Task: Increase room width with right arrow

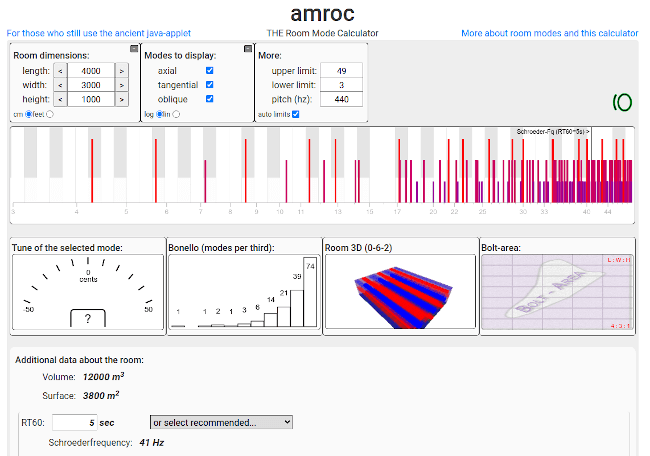Action: (121, 85)
